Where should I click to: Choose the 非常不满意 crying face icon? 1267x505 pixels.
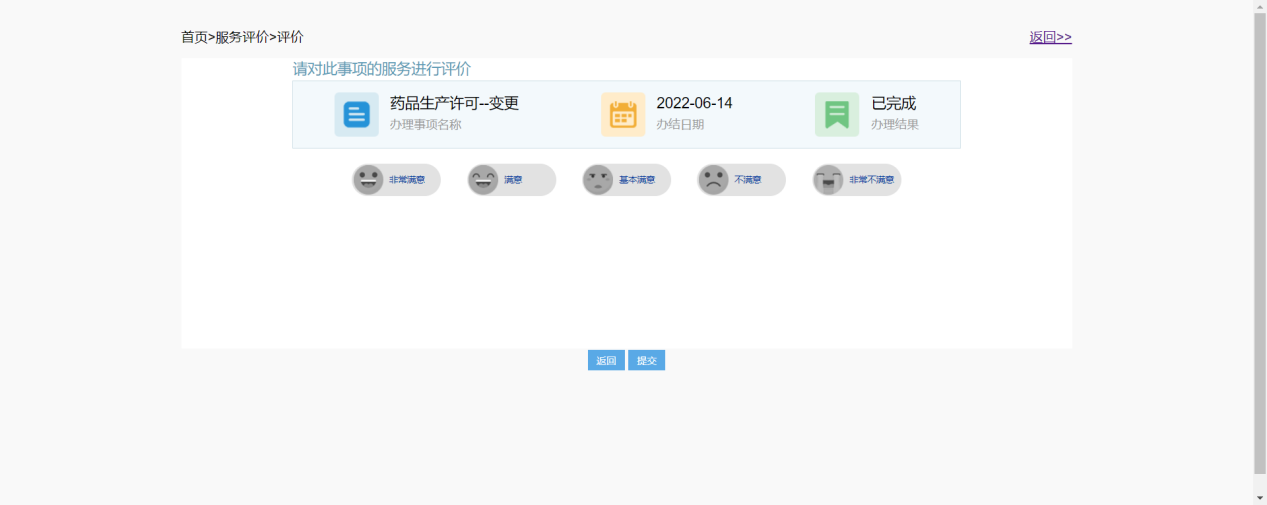[829, 180]
